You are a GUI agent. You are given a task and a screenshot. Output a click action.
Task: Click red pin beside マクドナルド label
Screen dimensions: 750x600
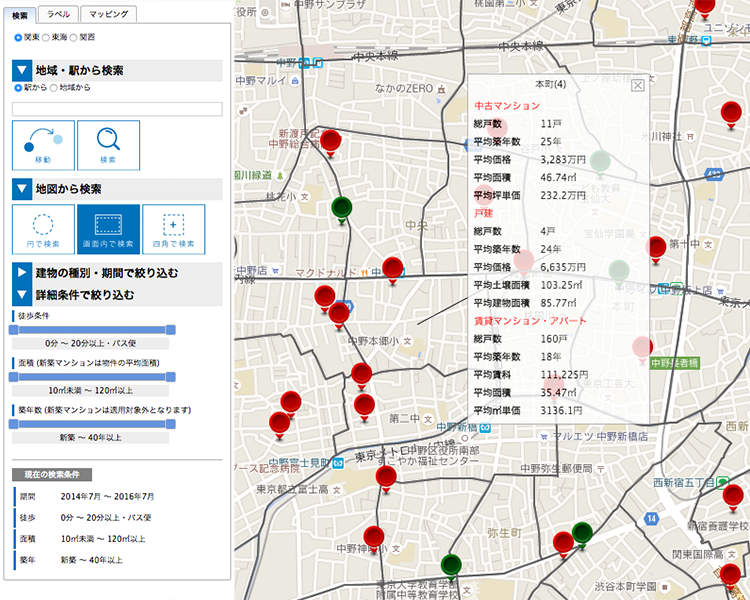pos(393,270)
